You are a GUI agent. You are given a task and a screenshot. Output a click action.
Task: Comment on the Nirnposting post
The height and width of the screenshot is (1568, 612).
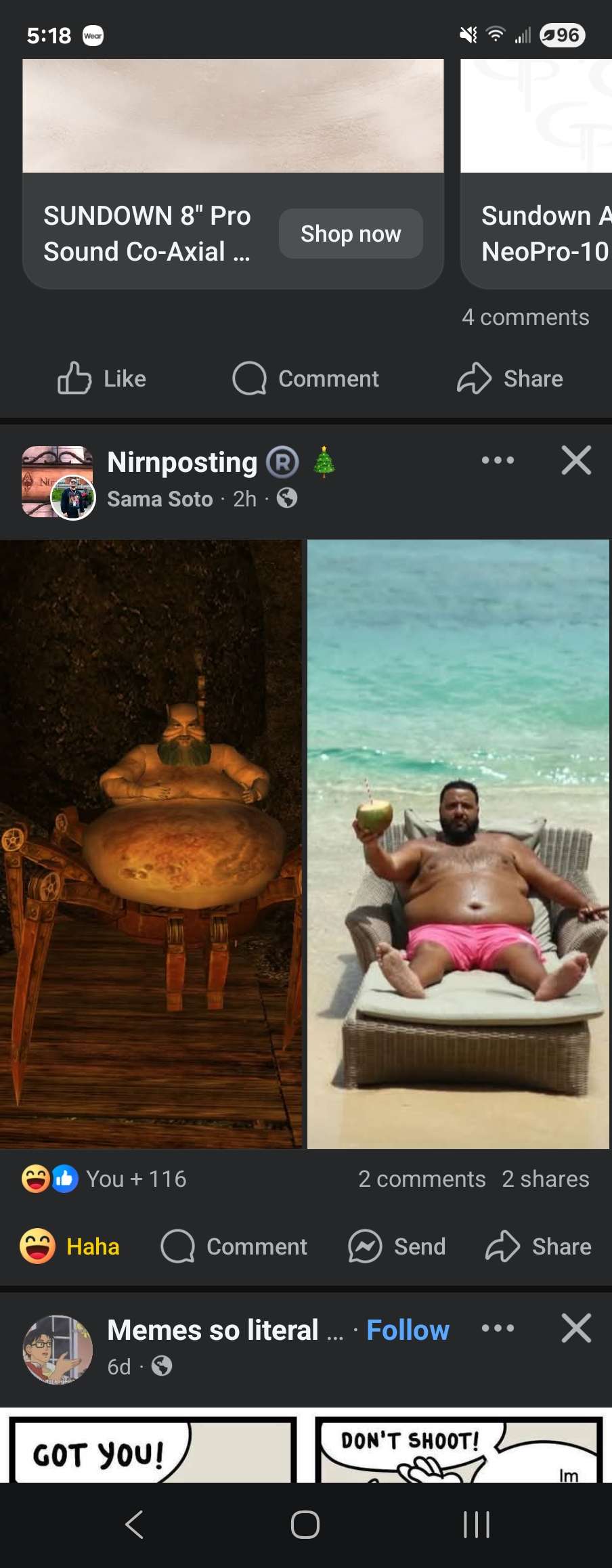[234, 1246]
